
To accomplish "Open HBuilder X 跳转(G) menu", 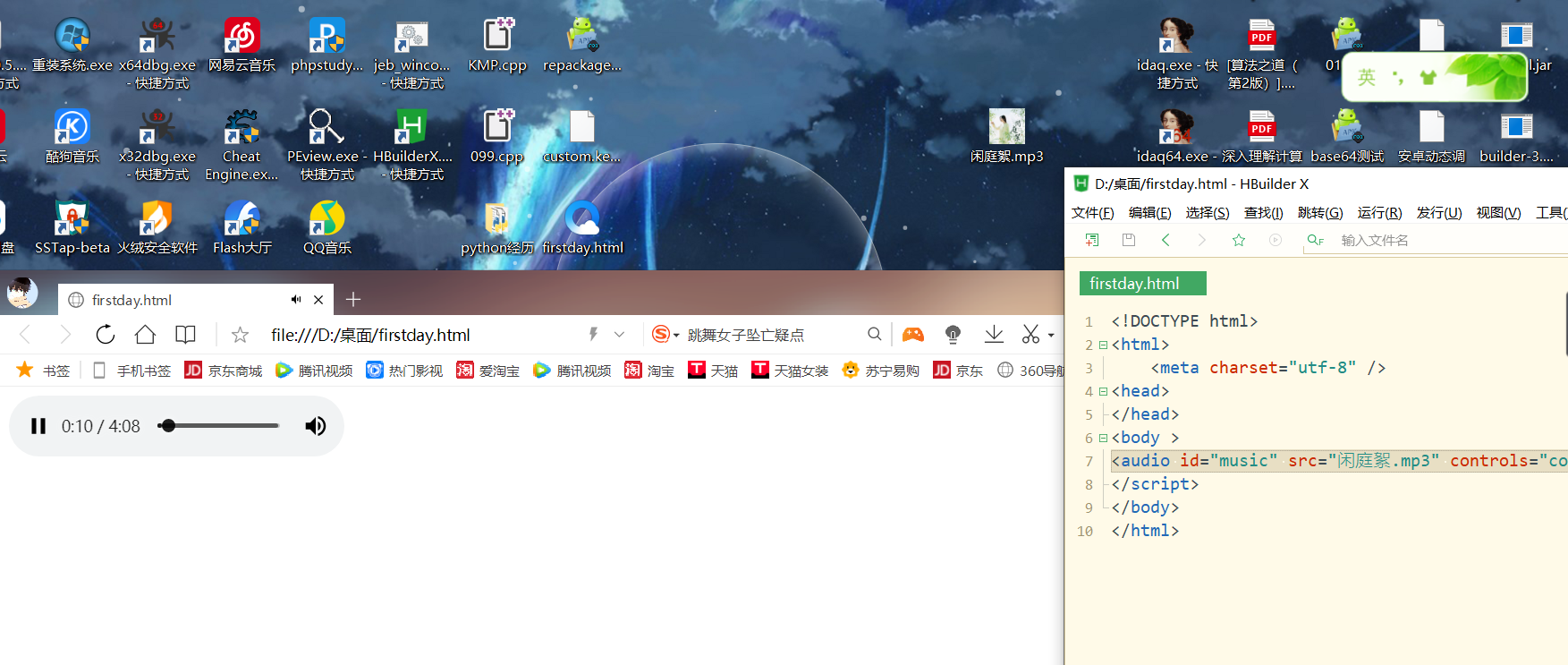I will (1320, 212).
